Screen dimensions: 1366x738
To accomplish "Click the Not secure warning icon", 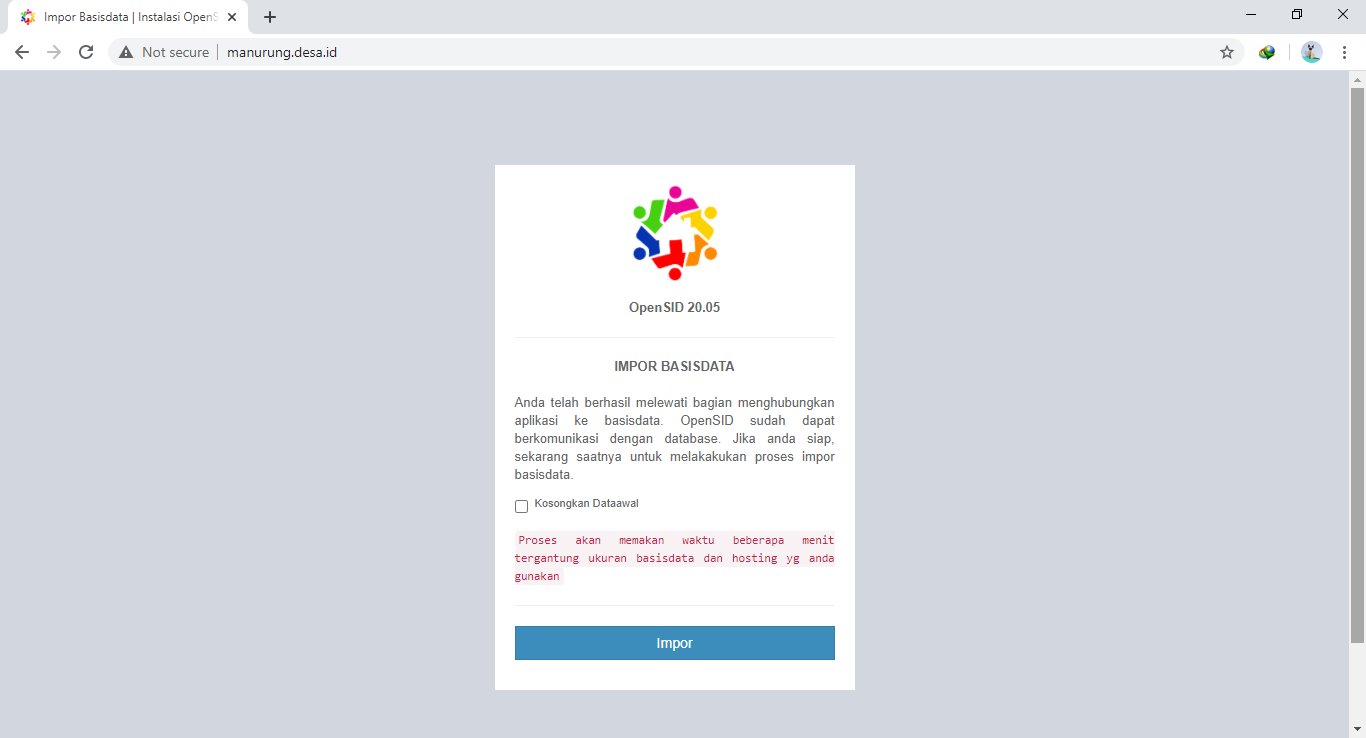I will point(126,52).
